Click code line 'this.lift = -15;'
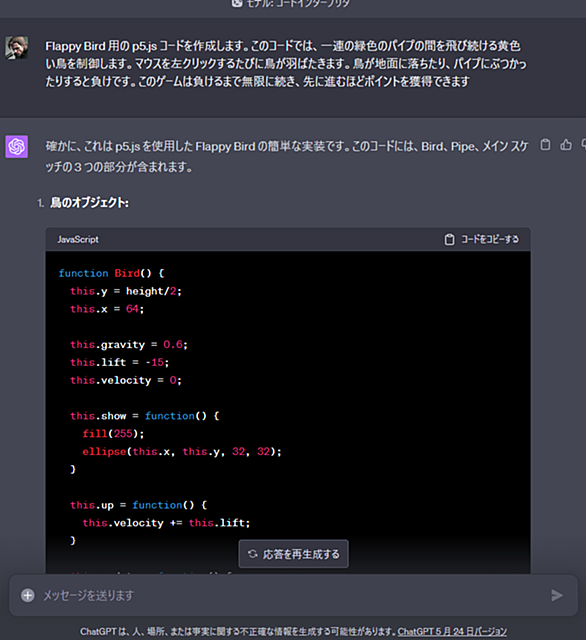The image size is (586, 640). [120, 362]
